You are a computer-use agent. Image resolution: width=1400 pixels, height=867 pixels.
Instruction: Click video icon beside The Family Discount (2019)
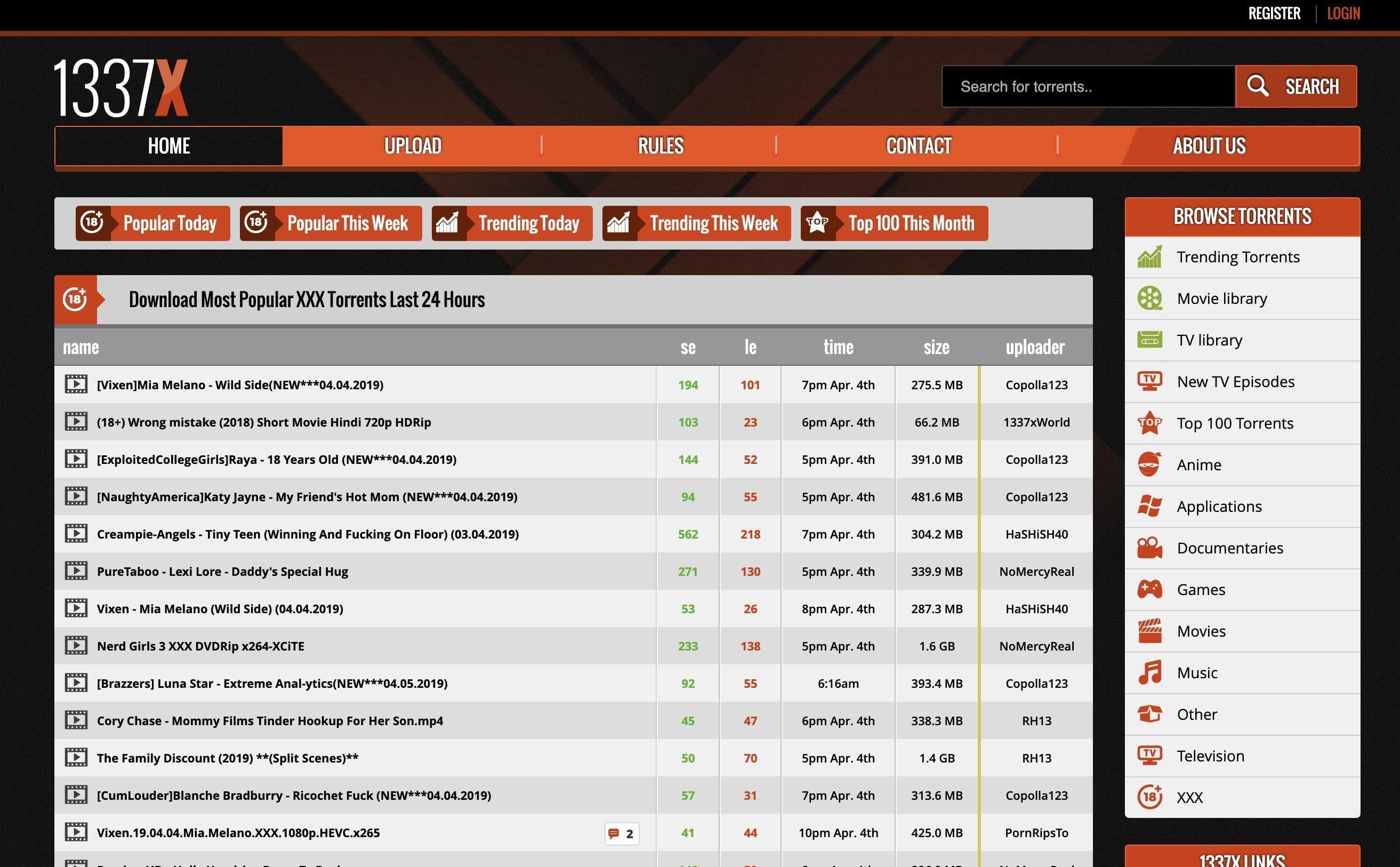tap(76, 758)
